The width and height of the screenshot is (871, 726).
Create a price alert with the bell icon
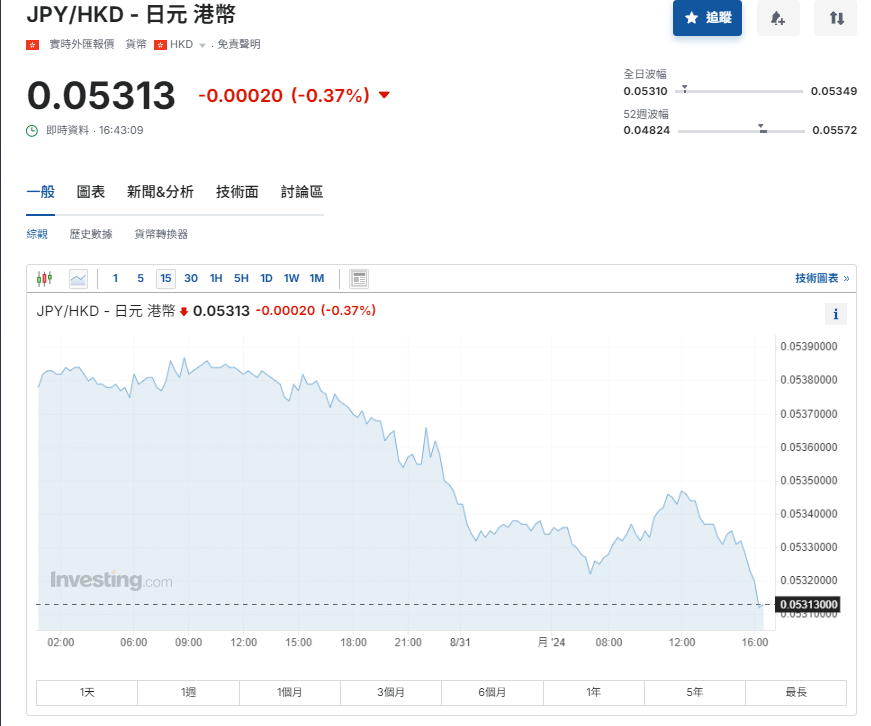777,18
